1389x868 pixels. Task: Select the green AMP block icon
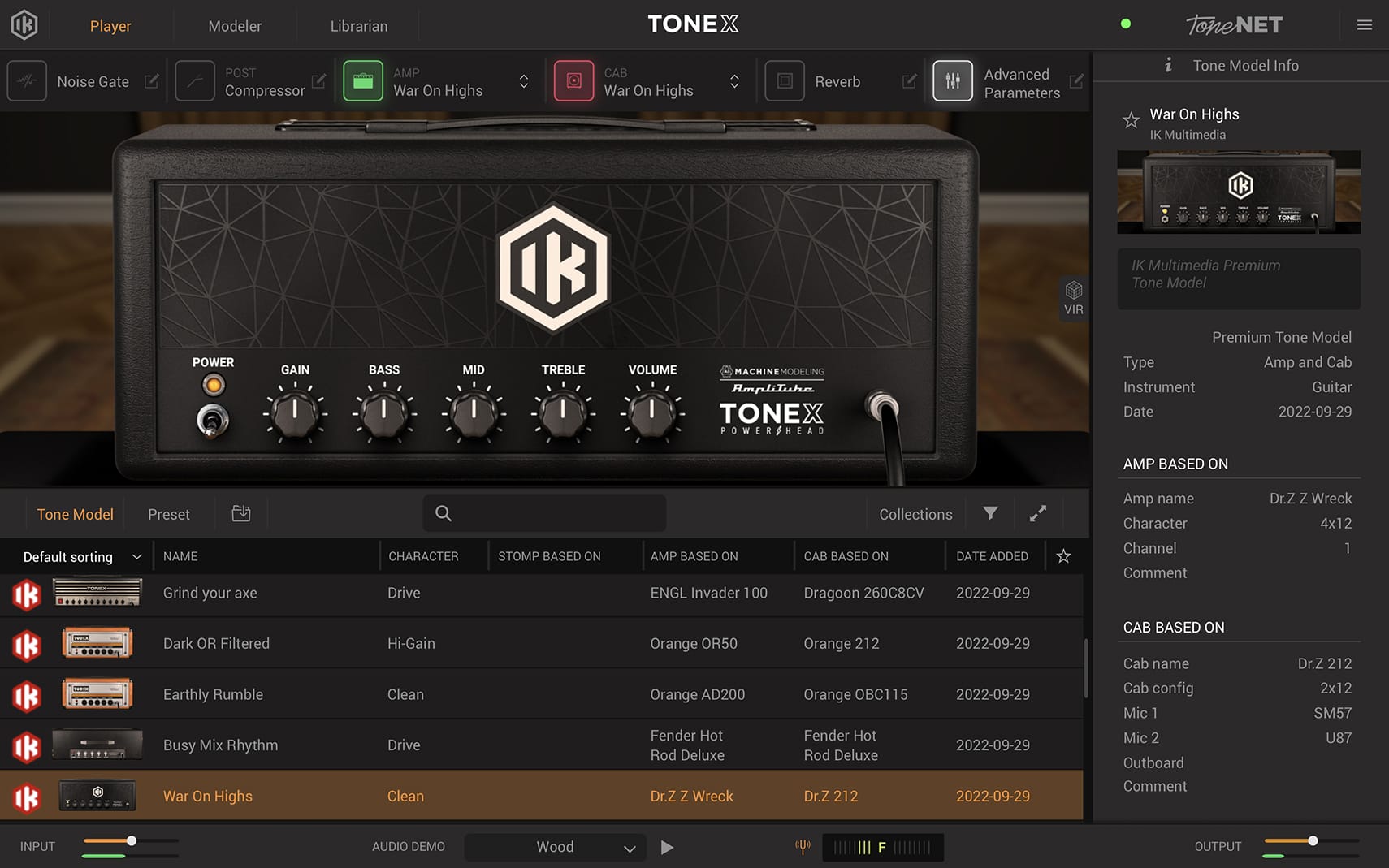[x=363, y=80]
